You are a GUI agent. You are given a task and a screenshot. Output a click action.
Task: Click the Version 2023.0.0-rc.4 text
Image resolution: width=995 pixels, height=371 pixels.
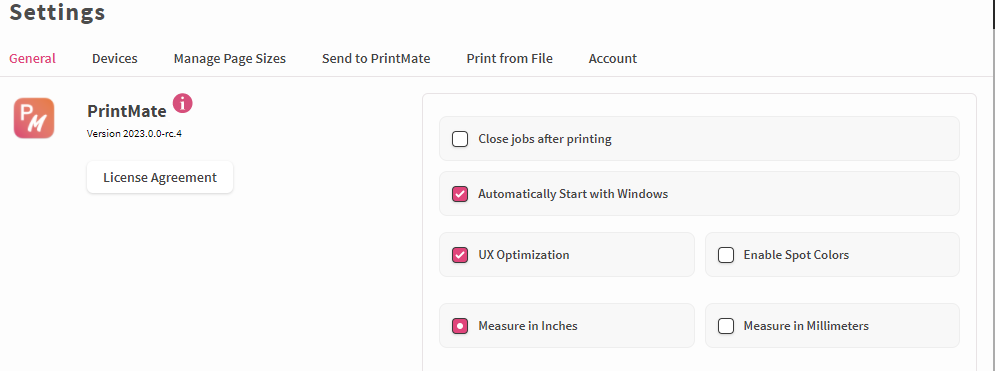138,134
